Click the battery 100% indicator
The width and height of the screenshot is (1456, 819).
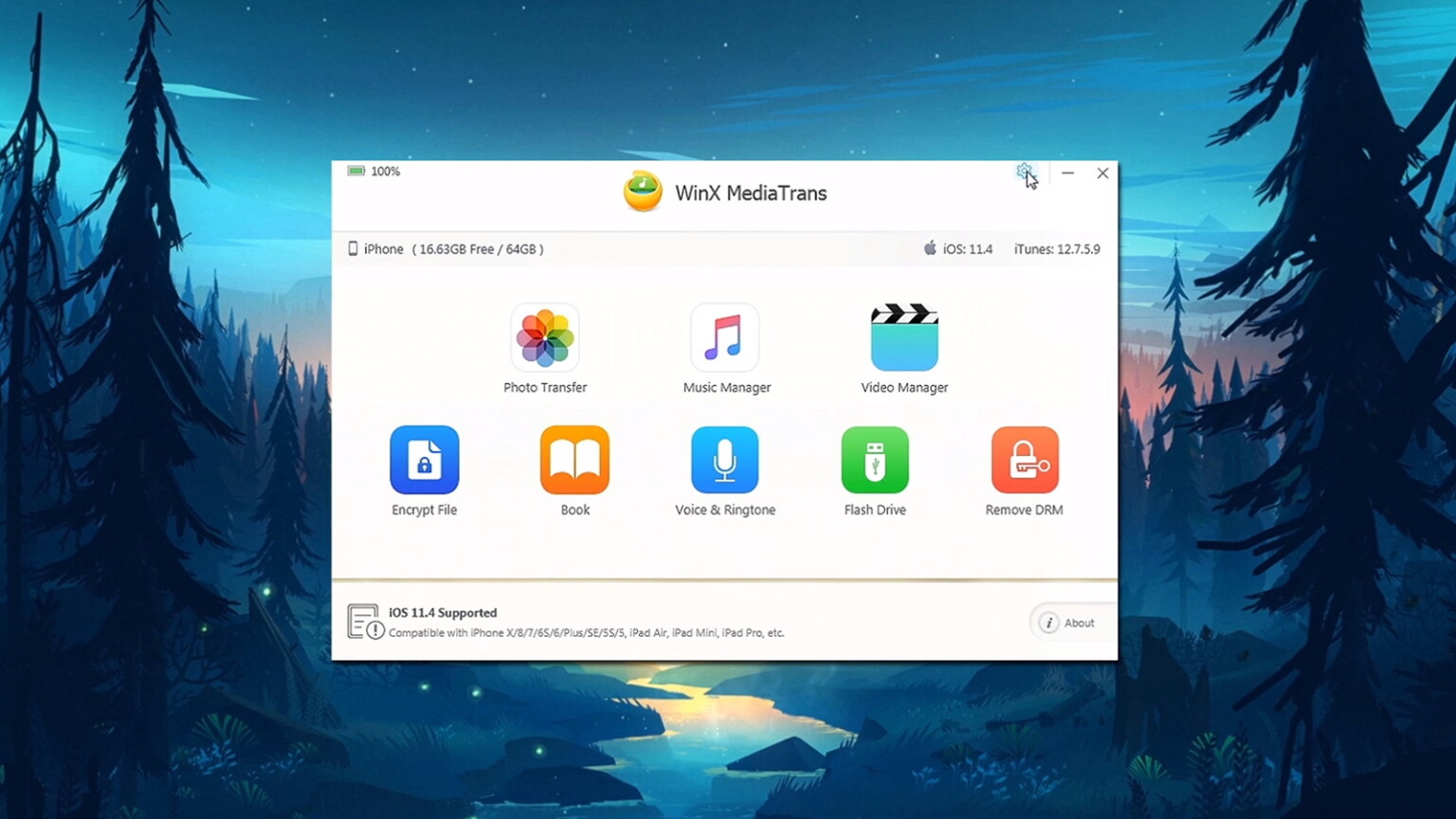pyautogui.click(x=373, y=172)
